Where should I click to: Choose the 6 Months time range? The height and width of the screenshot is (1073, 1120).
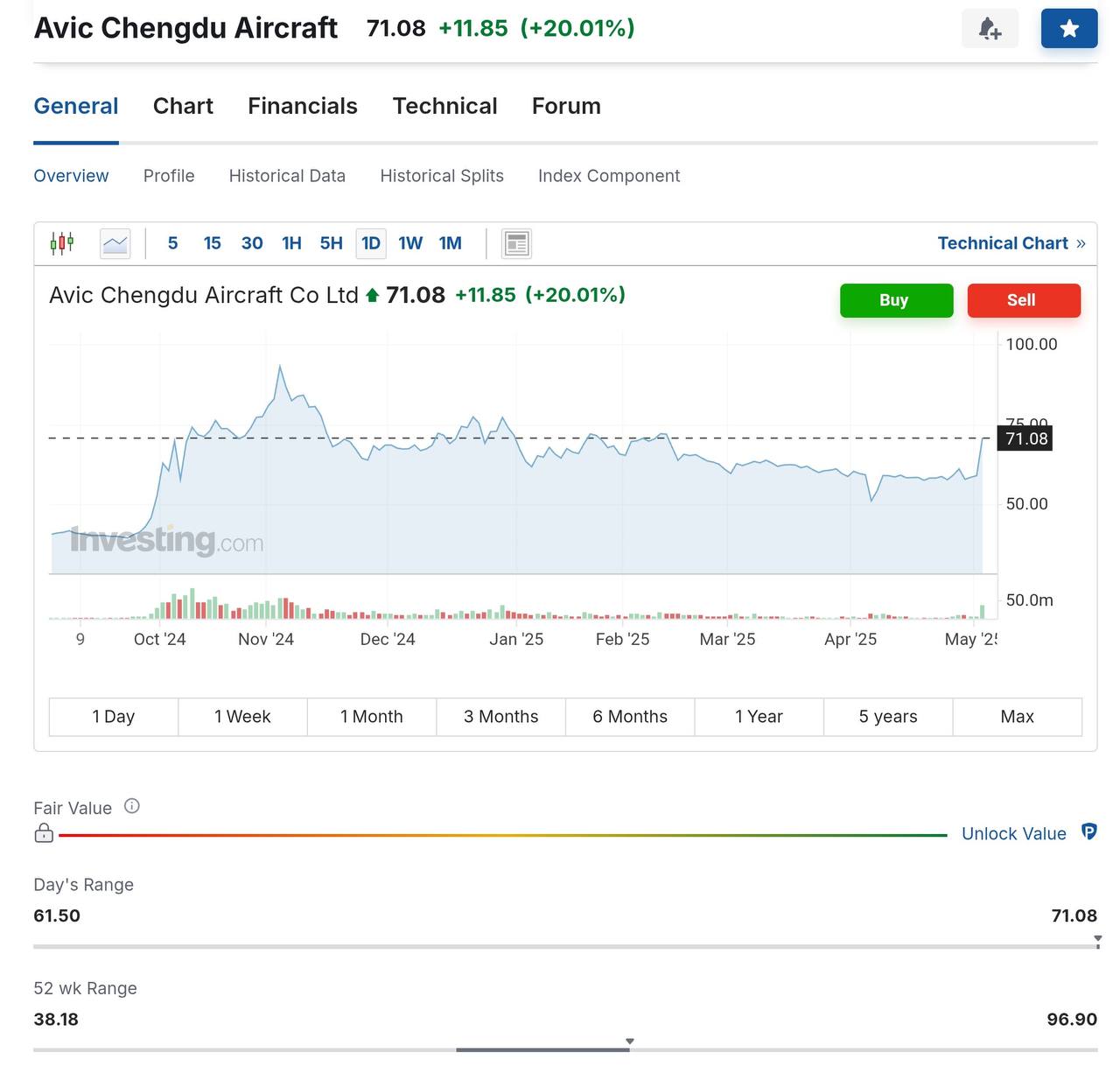click(630, 717)
